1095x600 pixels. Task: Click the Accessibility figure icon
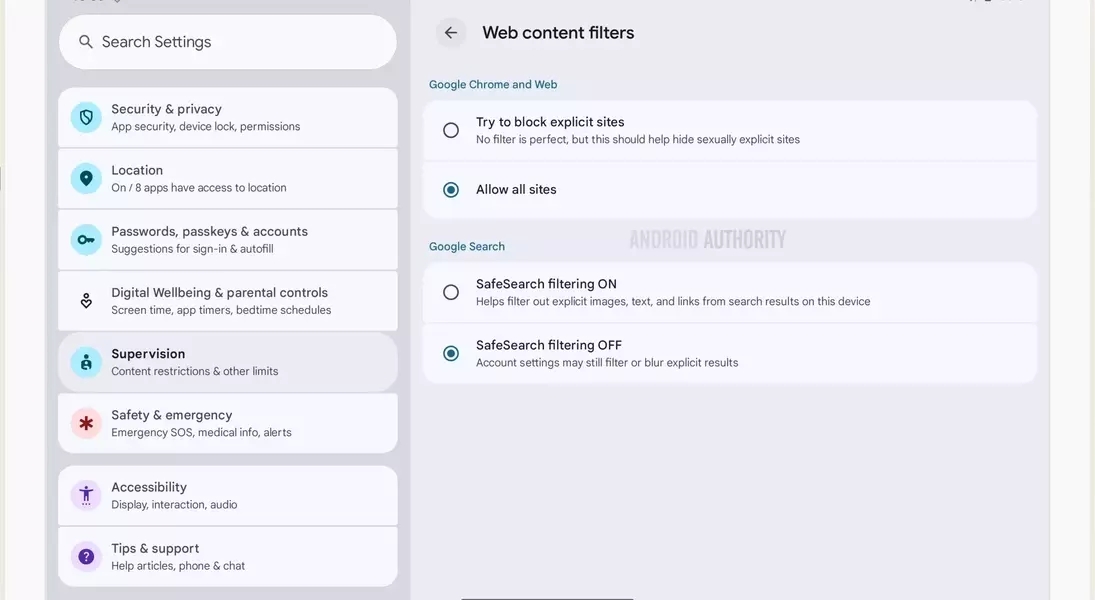click(x=86, y=495)
